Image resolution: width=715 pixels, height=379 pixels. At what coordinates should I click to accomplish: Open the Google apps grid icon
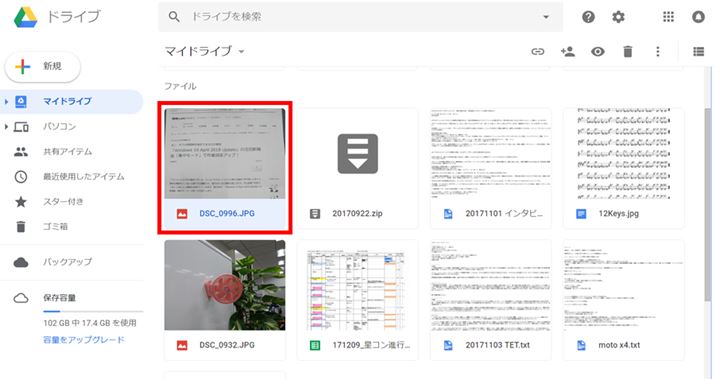668,17
